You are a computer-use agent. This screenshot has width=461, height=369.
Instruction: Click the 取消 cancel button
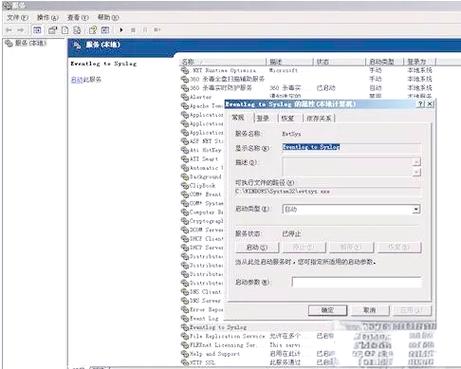370,310
